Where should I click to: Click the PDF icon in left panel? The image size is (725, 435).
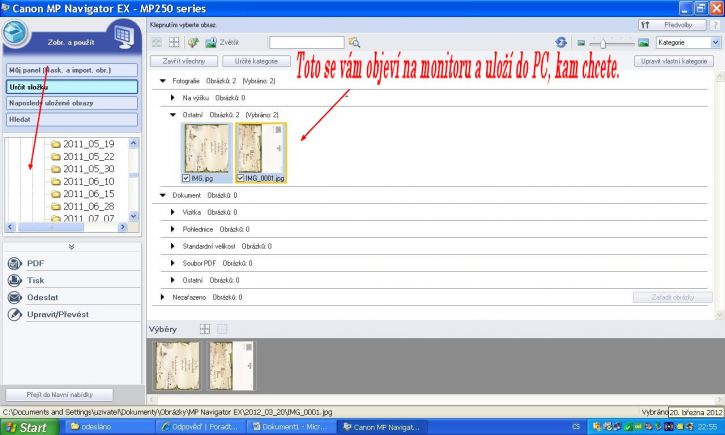coord(14,263)
